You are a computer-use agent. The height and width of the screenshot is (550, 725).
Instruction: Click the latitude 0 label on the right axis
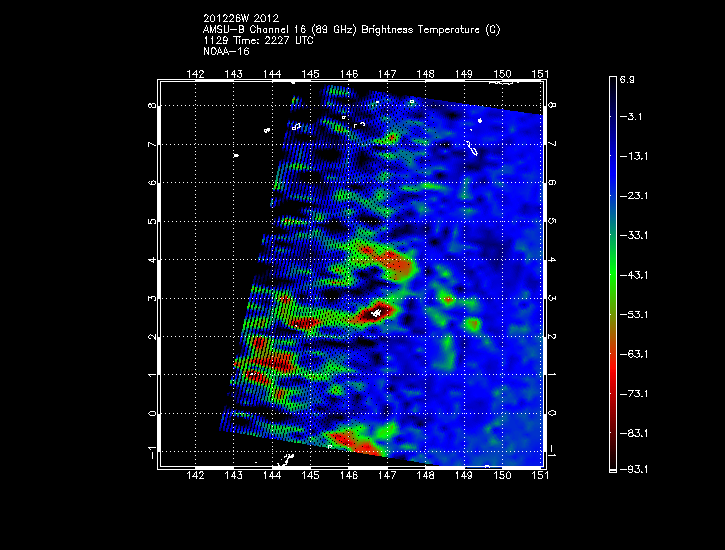[553, 413]
